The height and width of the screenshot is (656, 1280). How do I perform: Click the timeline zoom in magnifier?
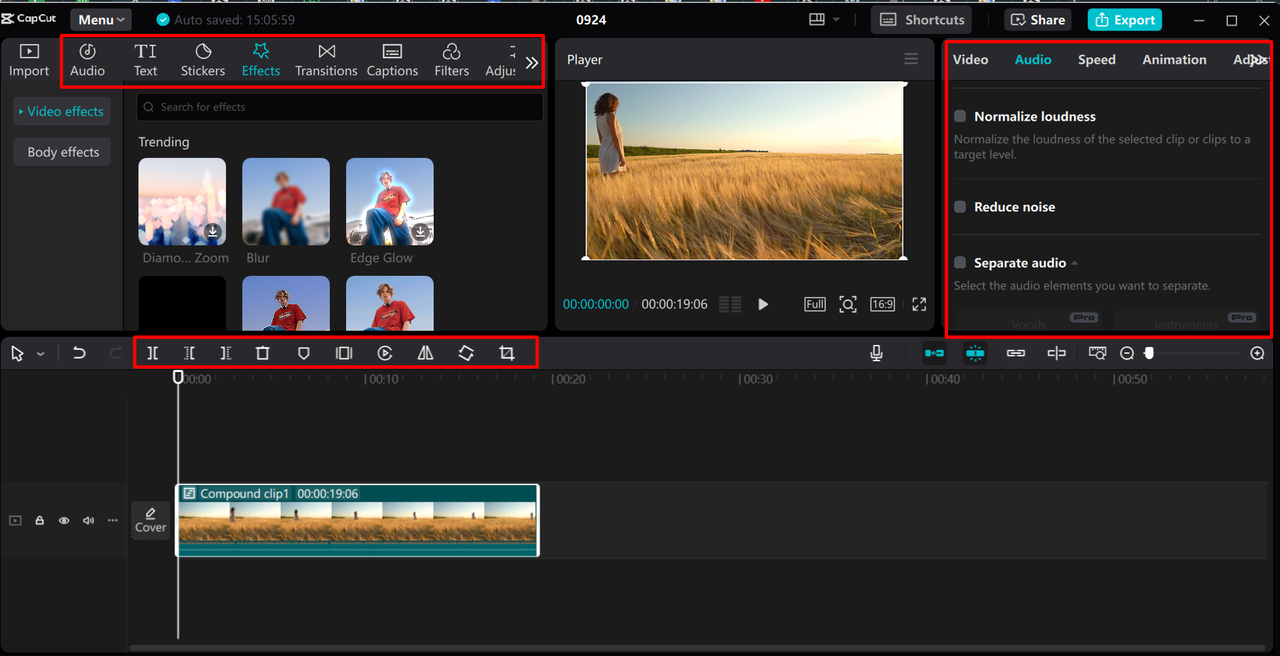[1257, 353]
